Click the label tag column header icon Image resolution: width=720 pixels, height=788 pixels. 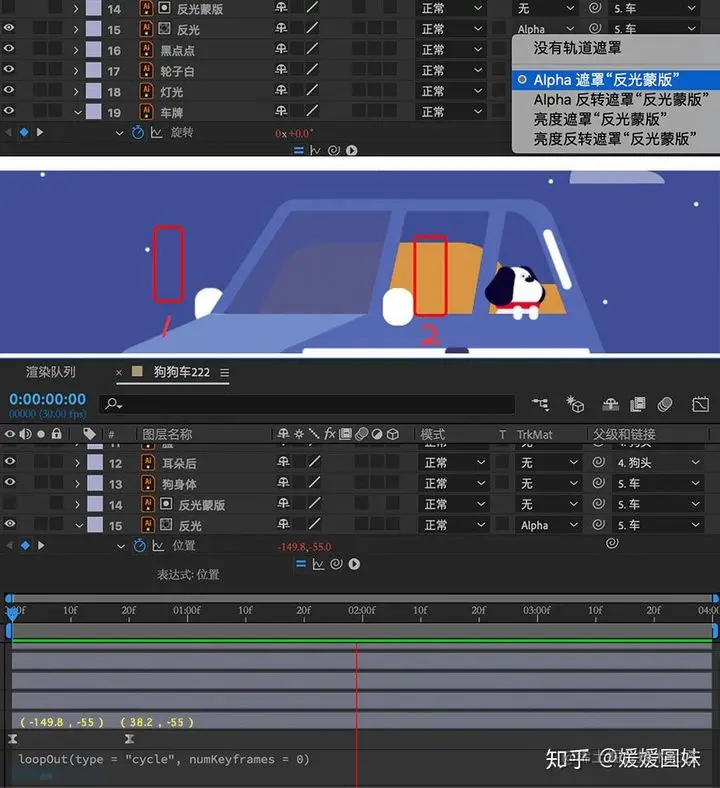(89, 434)
